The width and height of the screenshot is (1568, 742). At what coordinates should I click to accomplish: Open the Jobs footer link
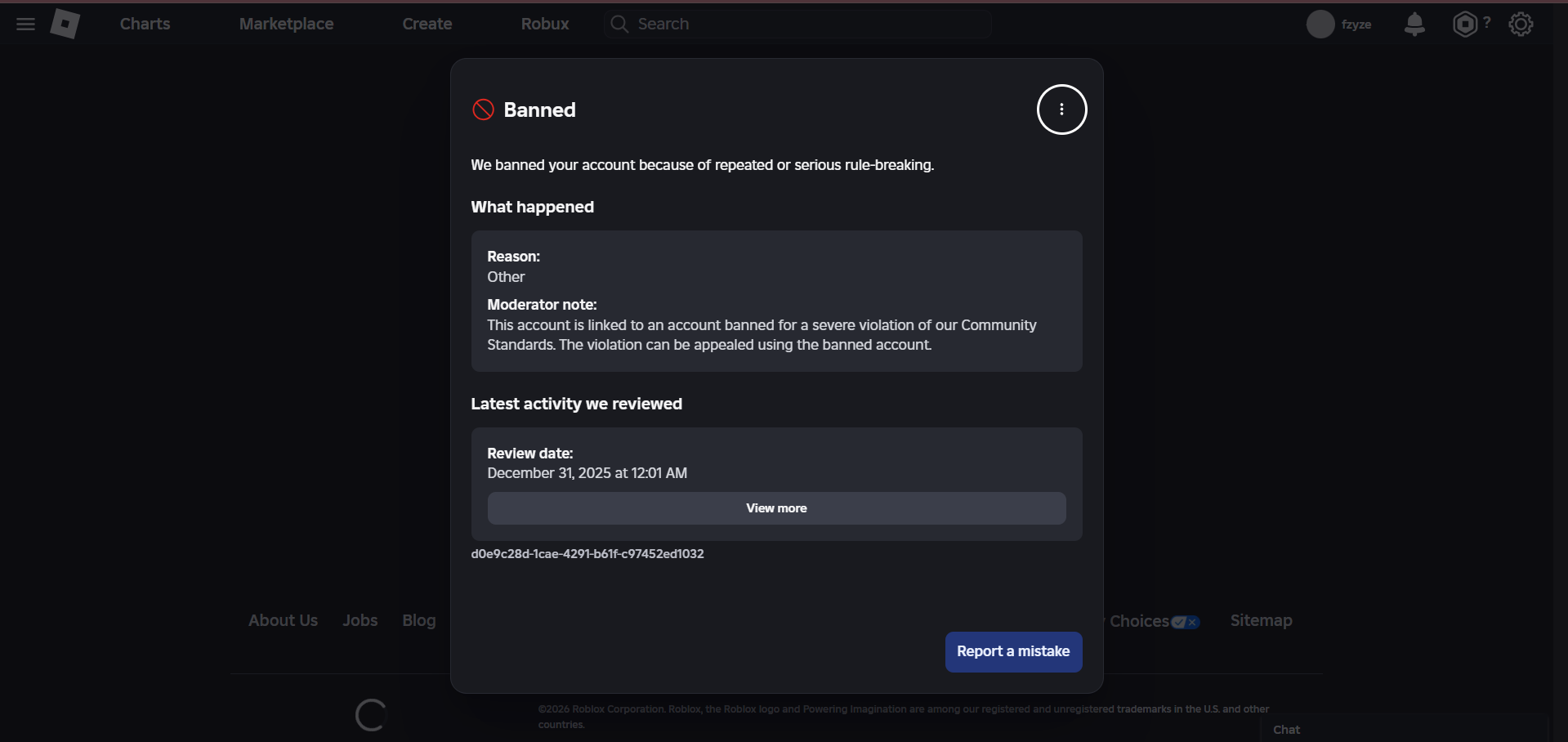coord(360,620)
